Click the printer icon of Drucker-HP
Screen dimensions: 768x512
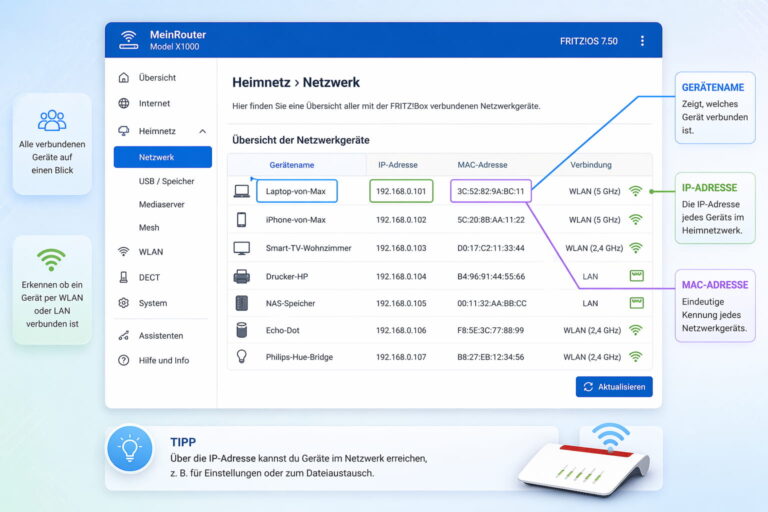pos(241,276)
